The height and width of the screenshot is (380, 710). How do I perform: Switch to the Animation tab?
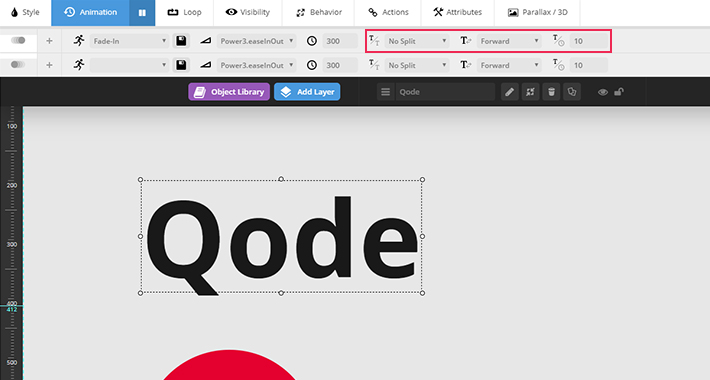coord(90,12)
